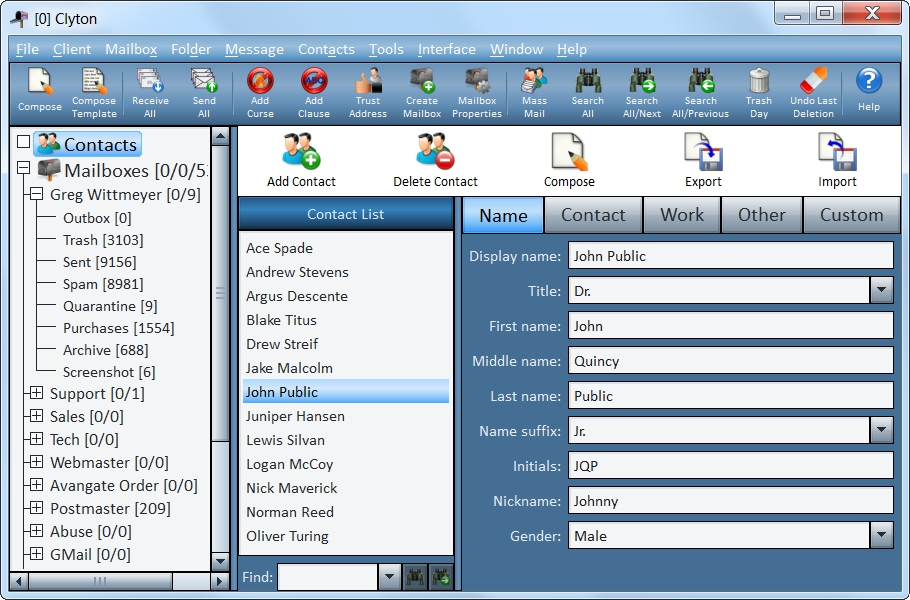Click tree scrollbar down arrow
Viewport: 910px width, 600px height.
(x=221, y=561)
